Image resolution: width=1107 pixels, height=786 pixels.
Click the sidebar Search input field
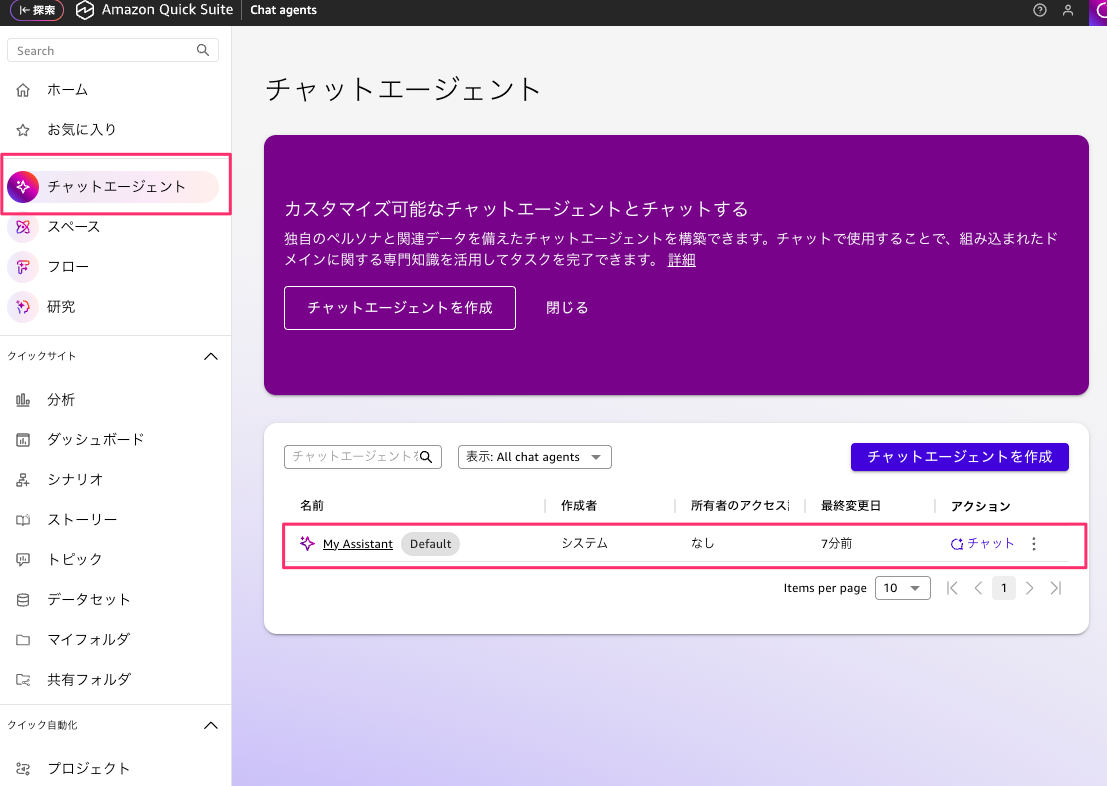103,51
